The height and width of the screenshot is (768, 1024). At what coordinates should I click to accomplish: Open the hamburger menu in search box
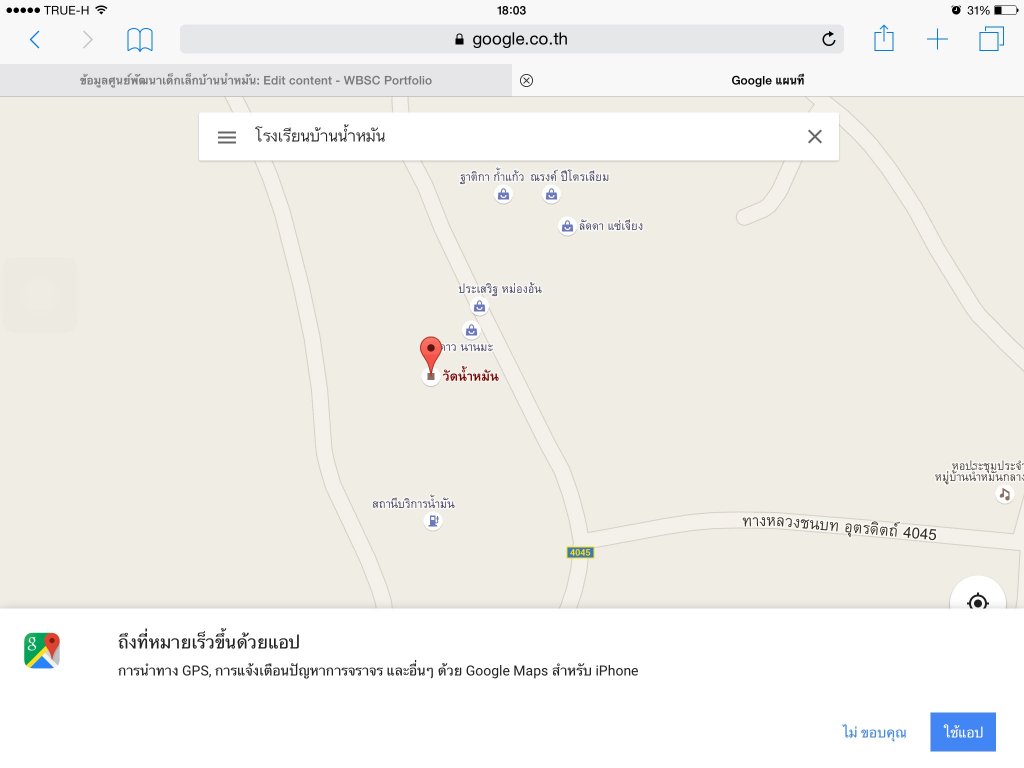click(x=227, y=137)
